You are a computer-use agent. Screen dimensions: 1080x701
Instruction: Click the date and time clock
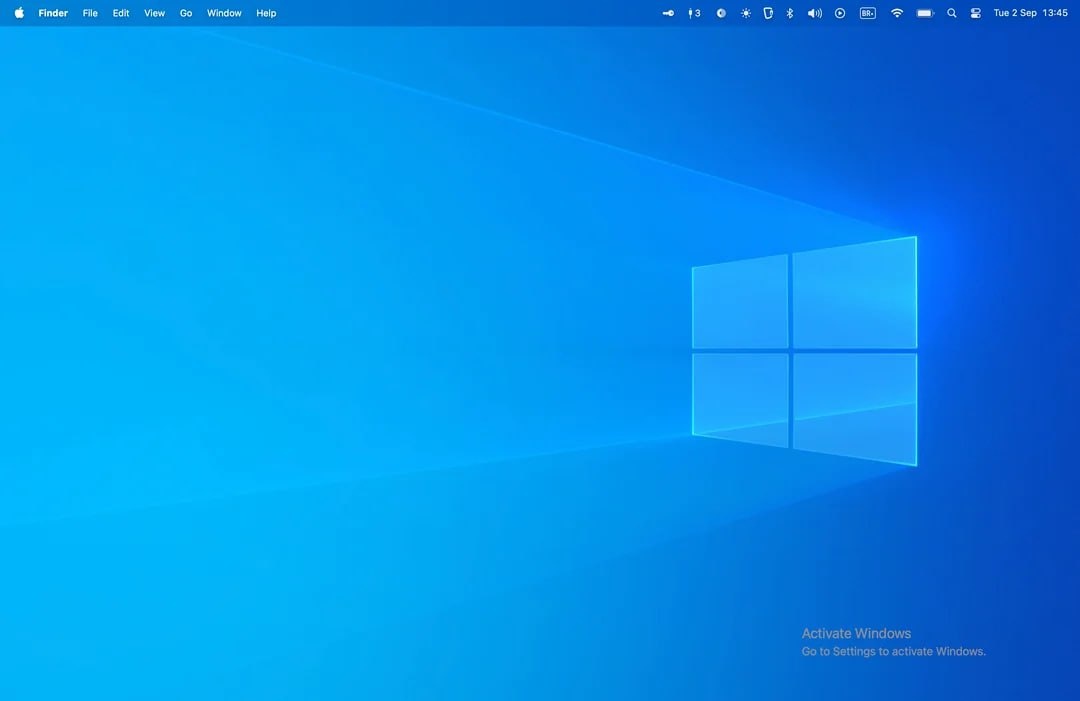[1030, 13]
